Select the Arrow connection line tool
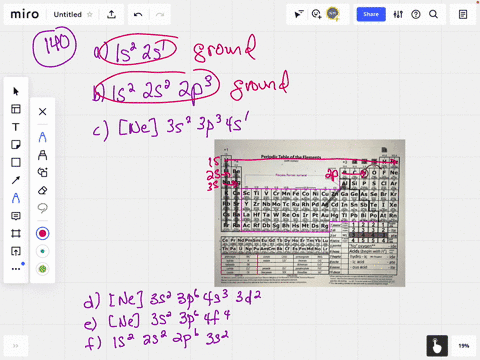This screenshot has width=480, height=360. click(16, 180)
